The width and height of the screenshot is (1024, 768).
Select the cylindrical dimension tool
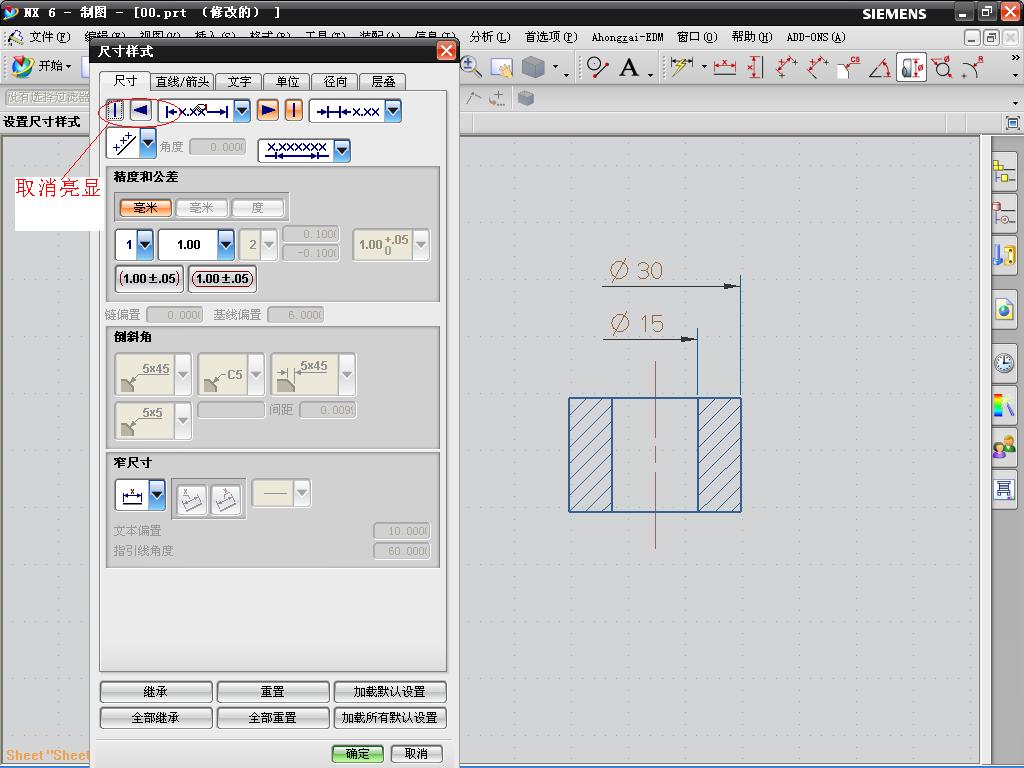click(912, 67)
